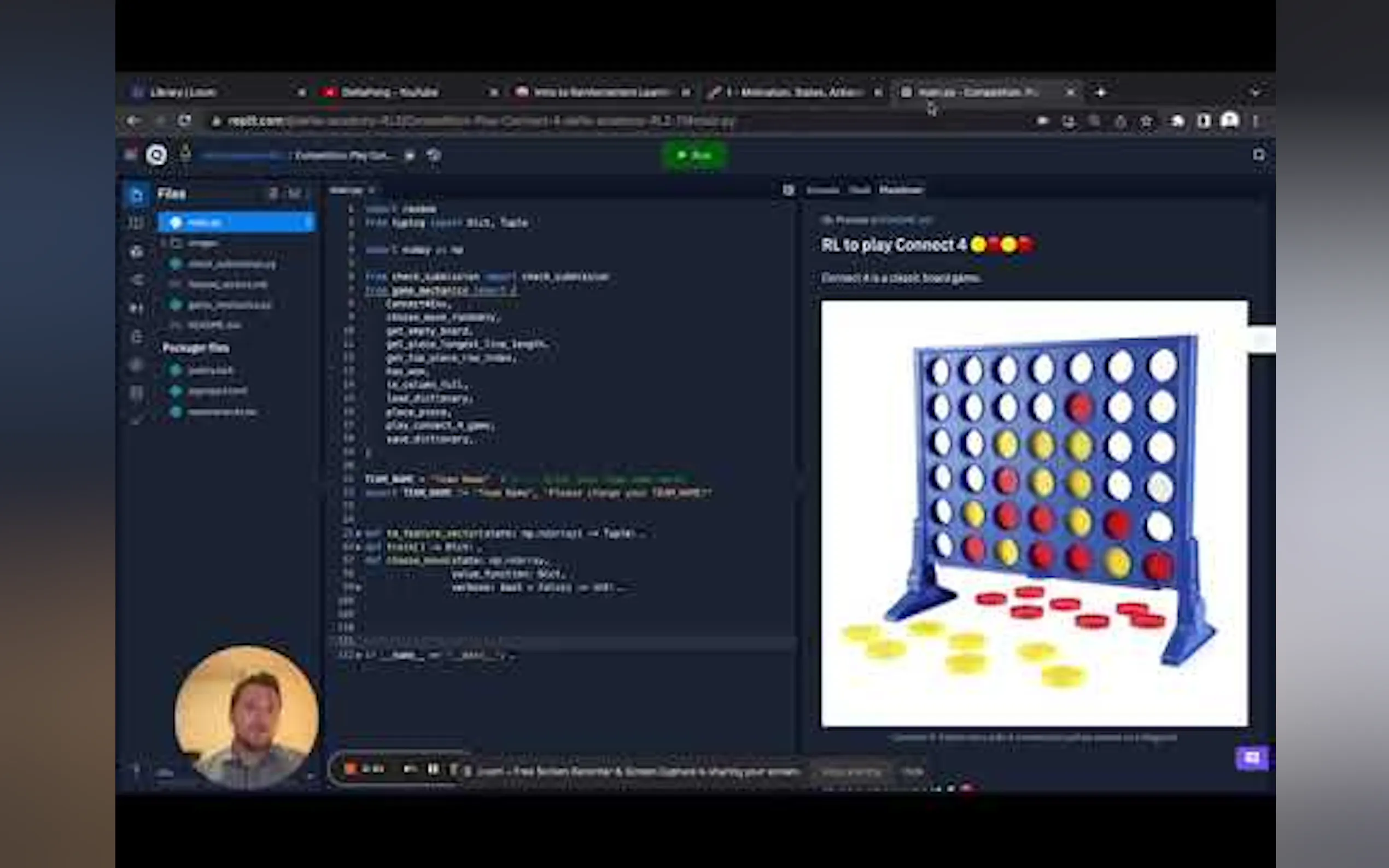Open the purple chat bubble icon
The width and height of the screenshot is (1389, 868).
coord(1251,758)
